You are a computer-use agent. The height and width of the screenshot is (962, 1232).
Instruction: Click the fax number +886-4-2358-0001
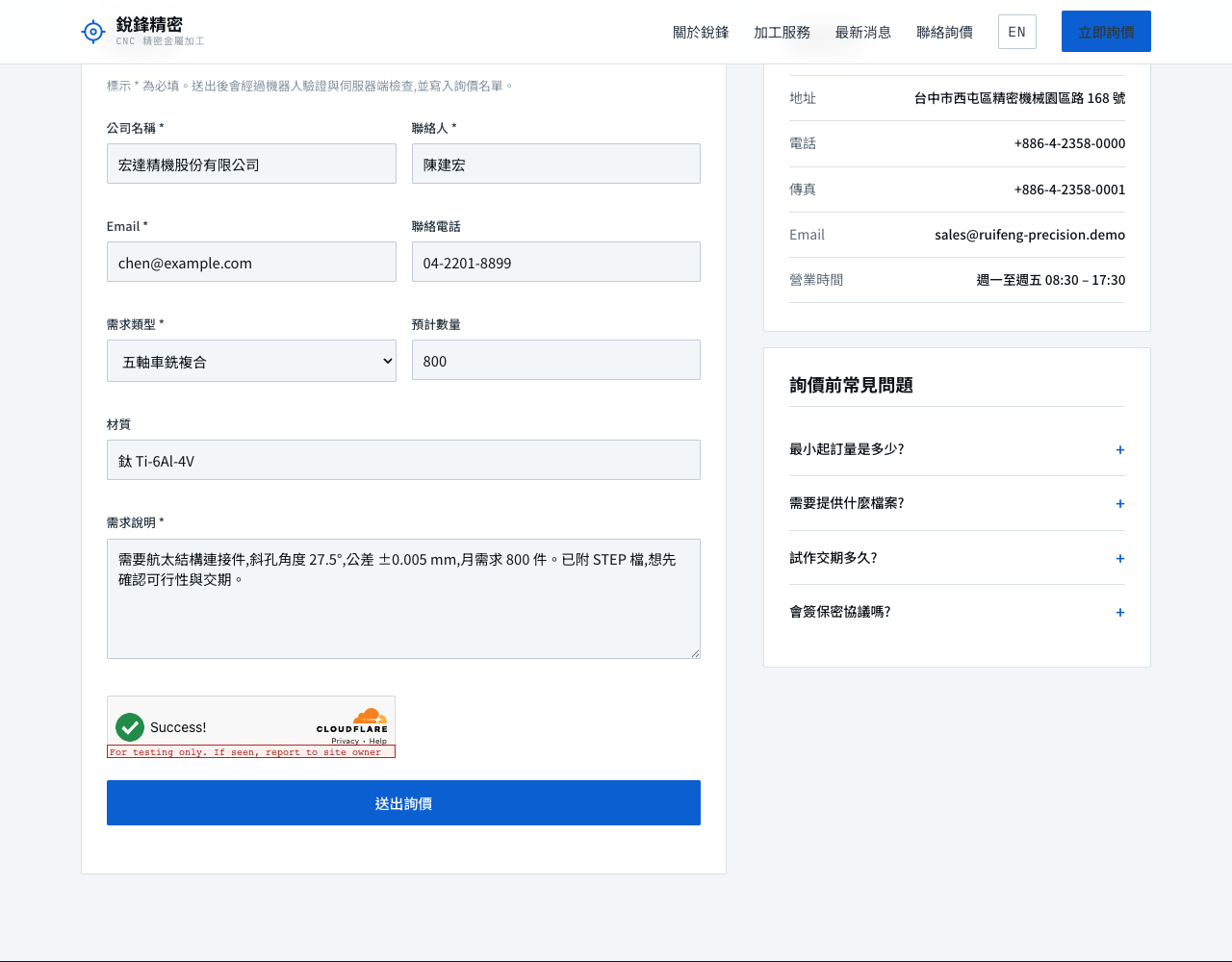pyautogui.click(x=1069, y=190)
